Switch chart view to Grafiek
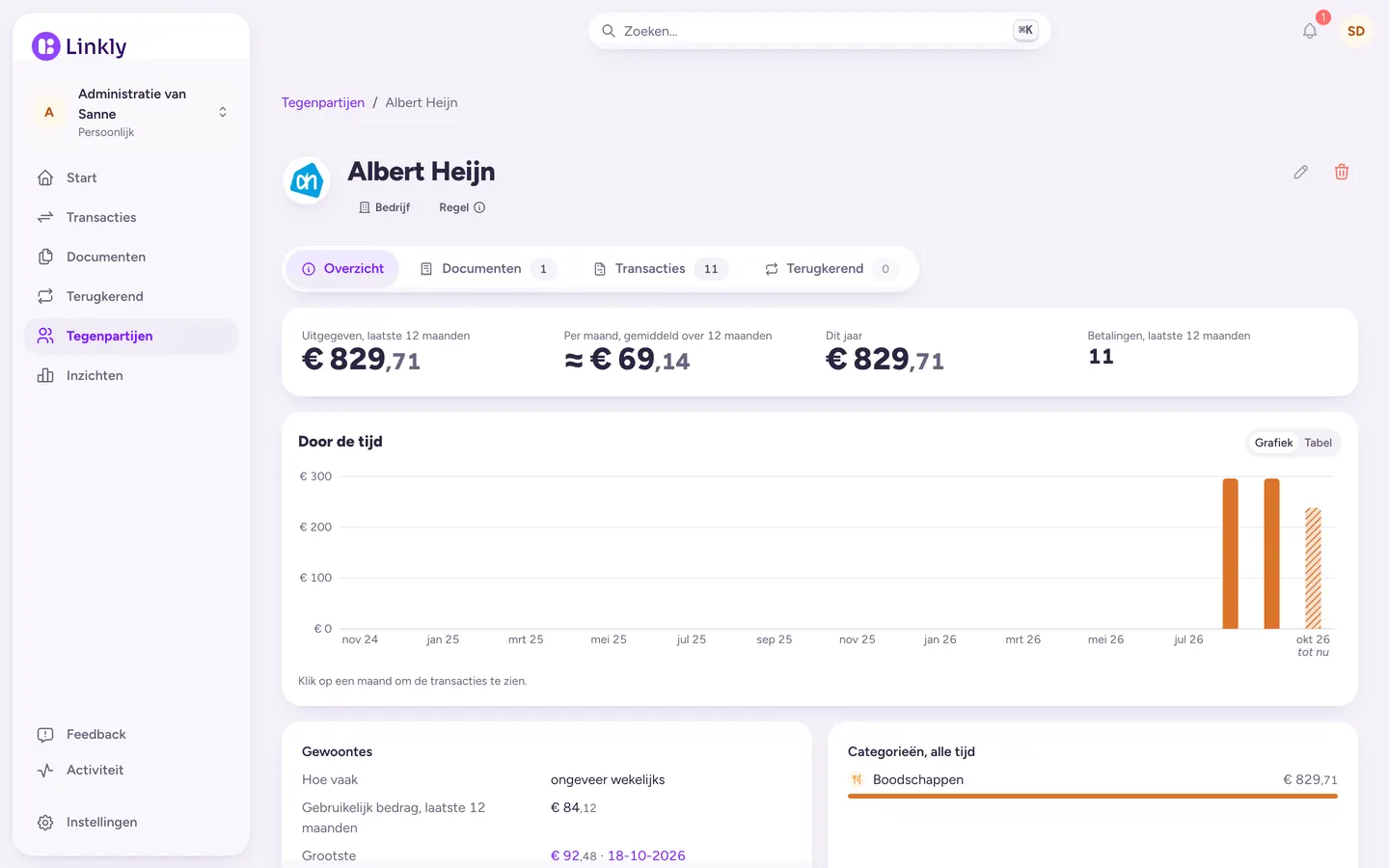Viewport: 1389px width, 868px height. pos(1273,443)
